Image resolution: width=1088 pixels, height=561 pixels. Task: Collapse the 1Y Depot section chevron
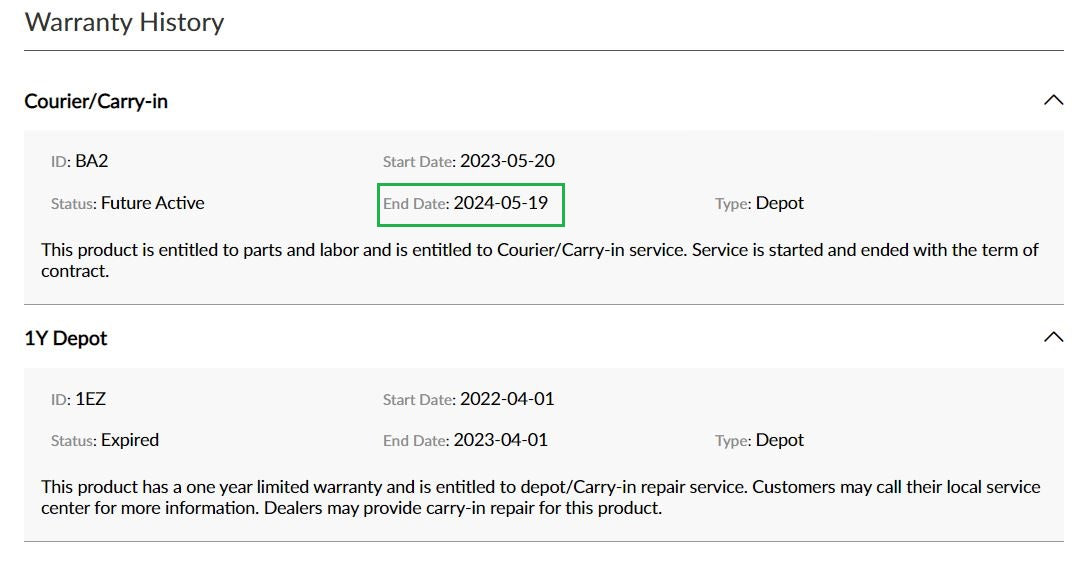coord(1053,337)
